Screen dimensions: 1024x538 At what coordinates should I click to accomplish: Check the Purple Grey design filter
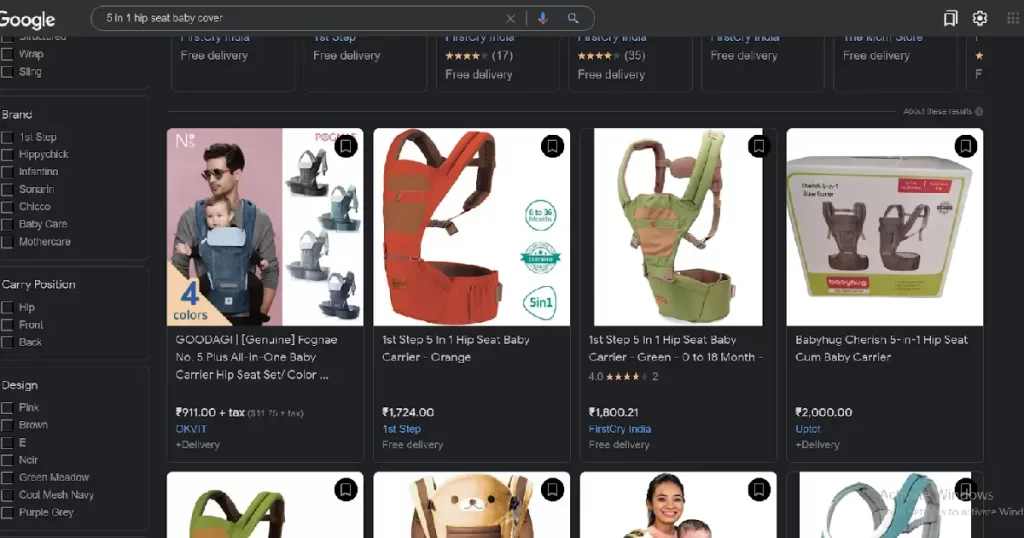pos(7,513)
